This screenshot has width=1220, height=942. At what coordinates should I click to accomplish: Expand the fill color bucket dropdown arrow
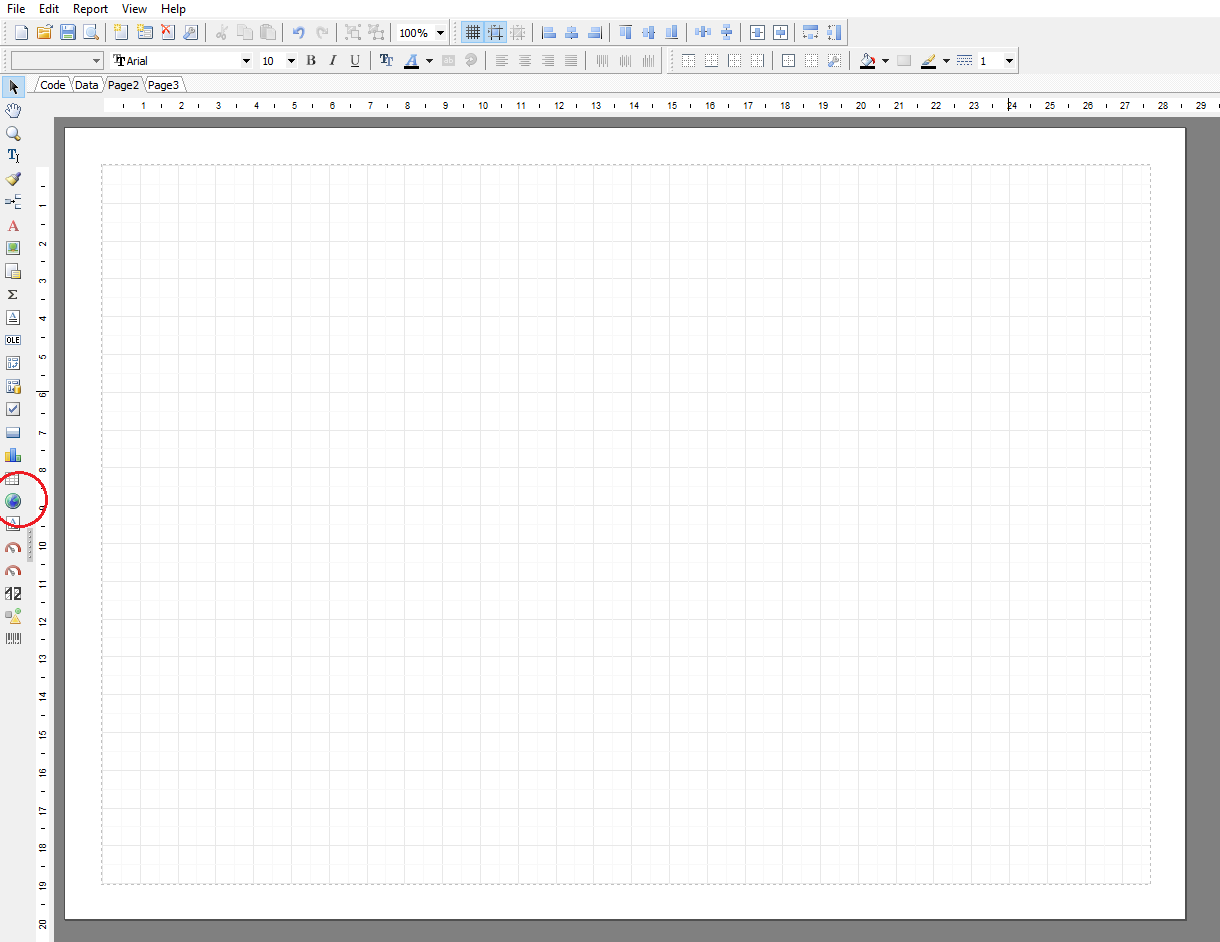(x=885, y=61)
